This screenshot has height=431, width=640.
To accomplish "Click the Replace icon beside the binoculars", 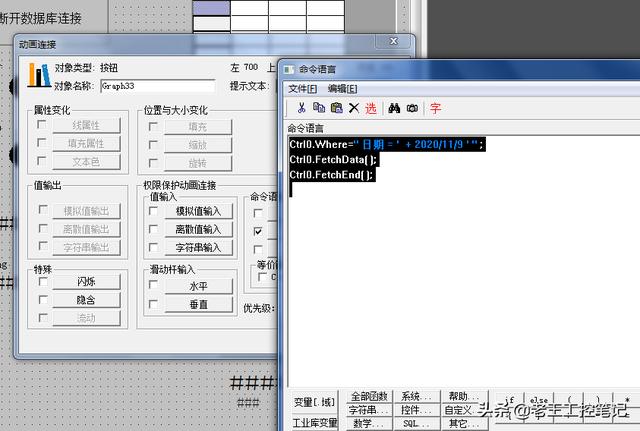I will click(x=412, y=108).
